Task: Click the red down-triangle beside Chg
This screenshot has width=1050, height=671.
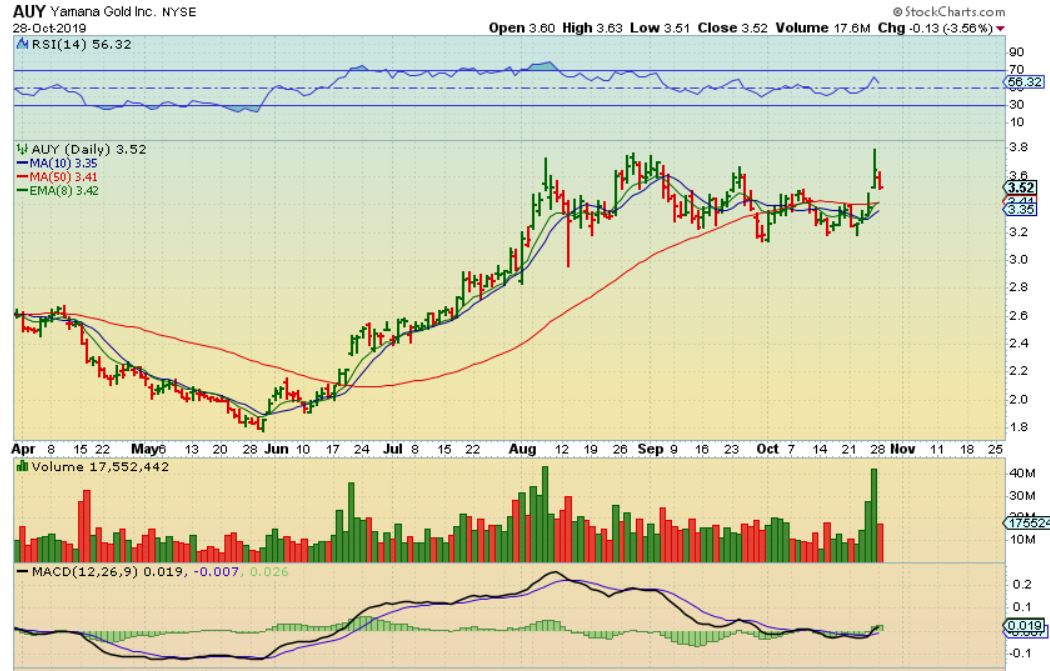Action: pos(1000,29)
